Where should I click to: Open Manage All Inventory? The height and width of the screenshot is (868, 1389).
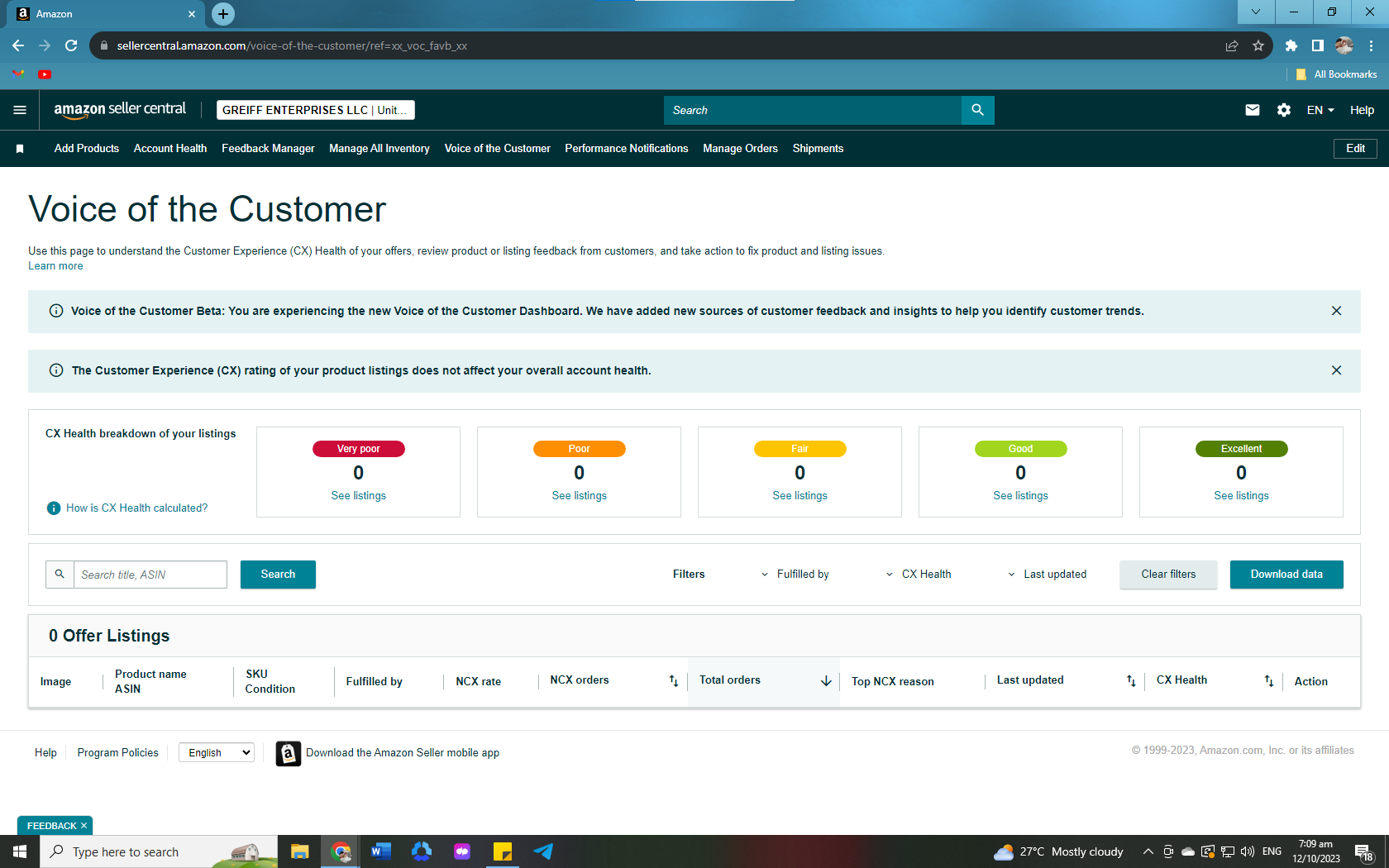click(379, 149)
